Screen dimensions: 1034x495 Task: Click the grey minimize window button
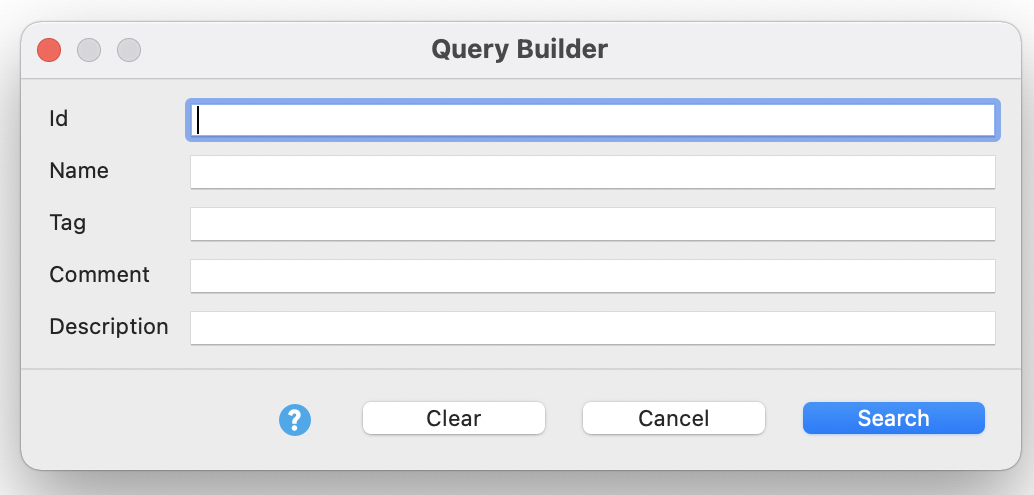coord(89,49)
